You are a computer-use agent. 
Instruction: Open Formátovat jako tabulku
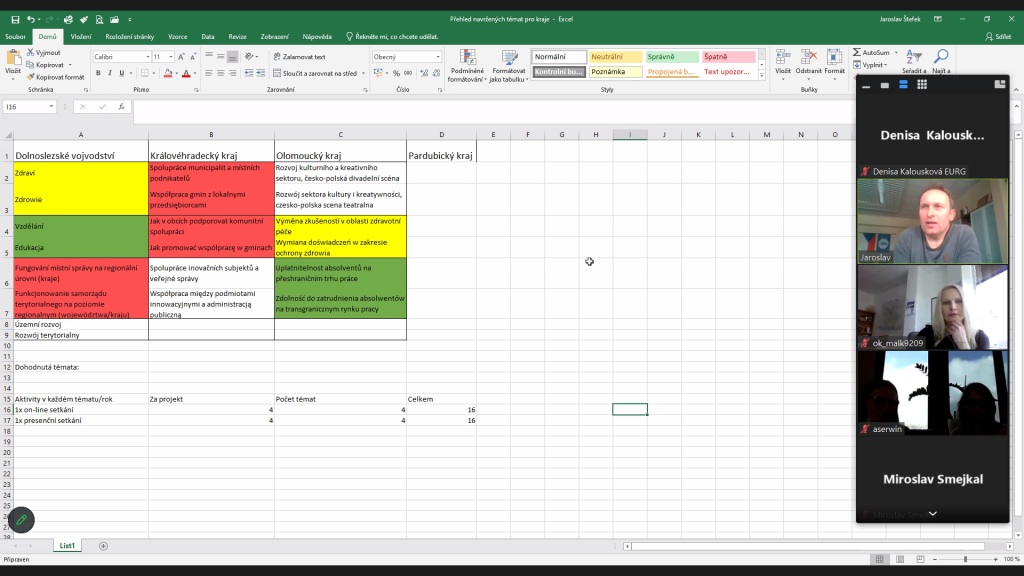[509, 66]
